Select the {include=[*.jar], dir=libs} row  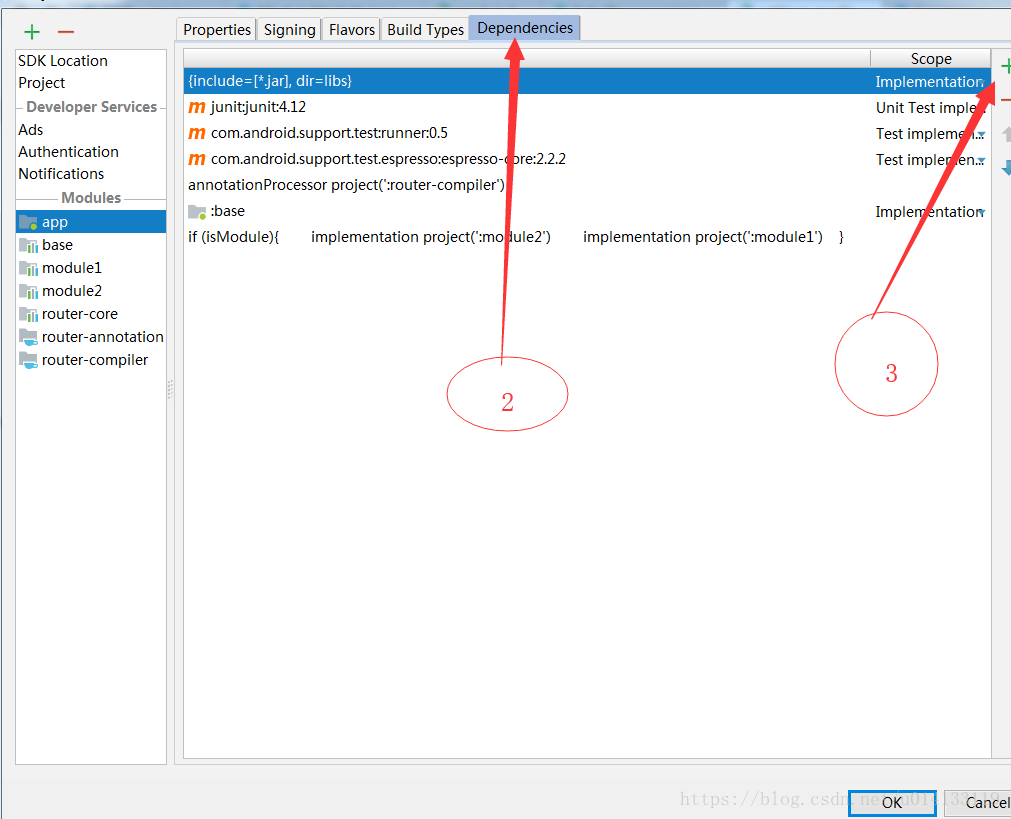(x=587, y=81)
